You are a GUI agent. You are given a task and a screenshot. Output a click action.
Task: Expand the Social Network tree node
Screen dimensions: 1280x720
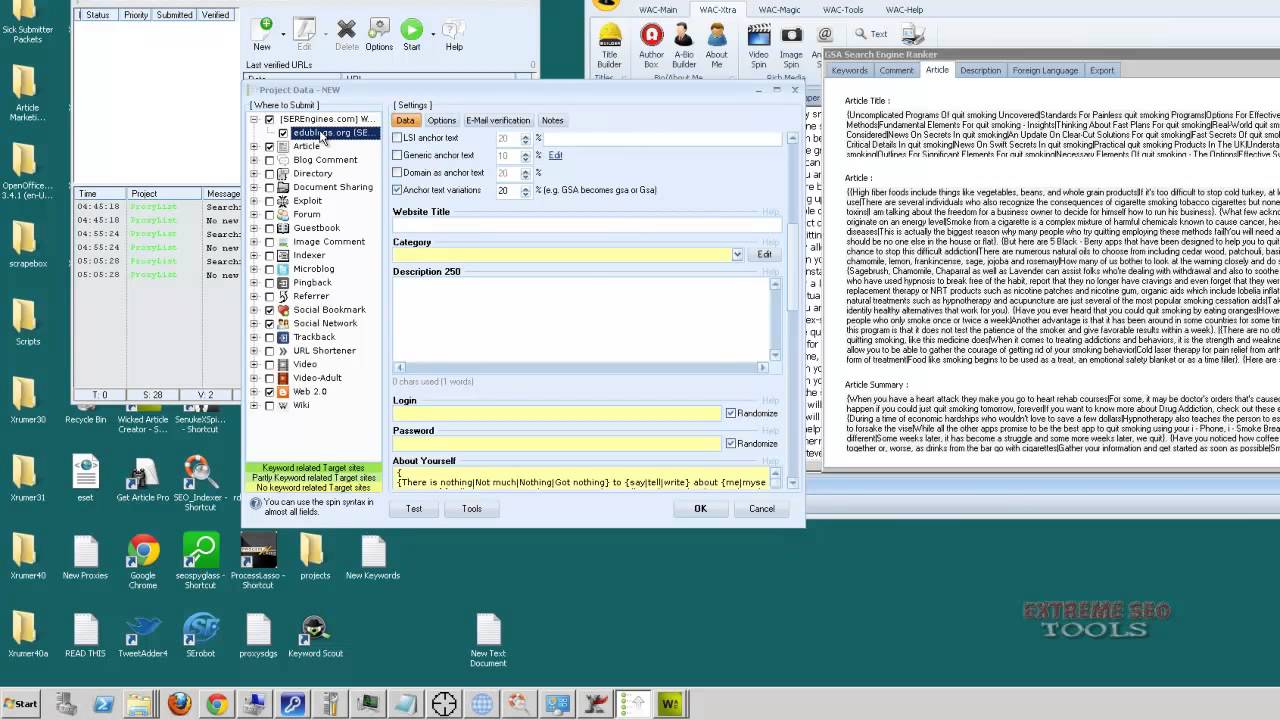[x=254, y=324]
